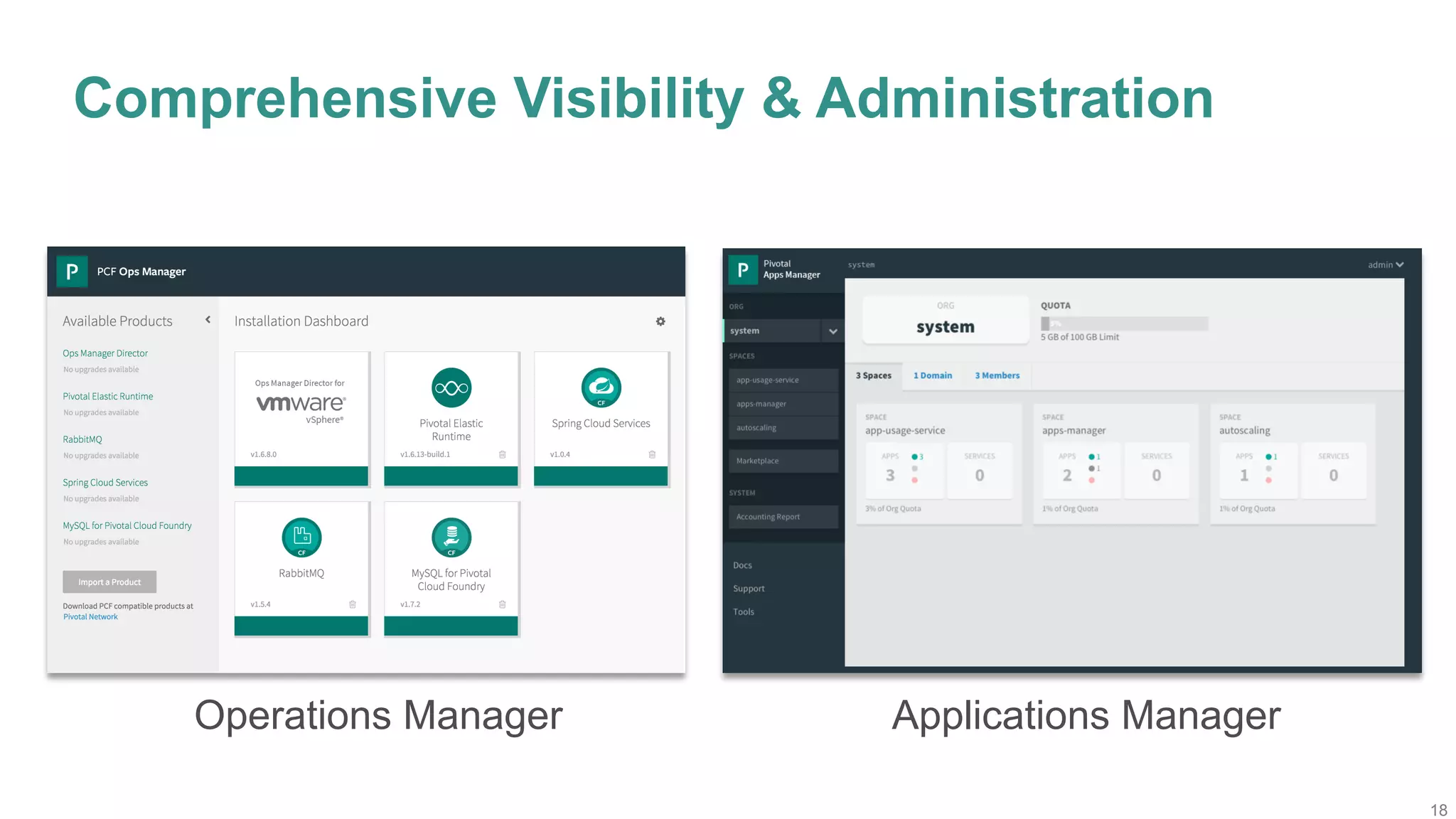The width and height of the screenshot is (1456, 819).
Task: Open Spring Cloud Services in Available Products
Action: pos(105,482)
